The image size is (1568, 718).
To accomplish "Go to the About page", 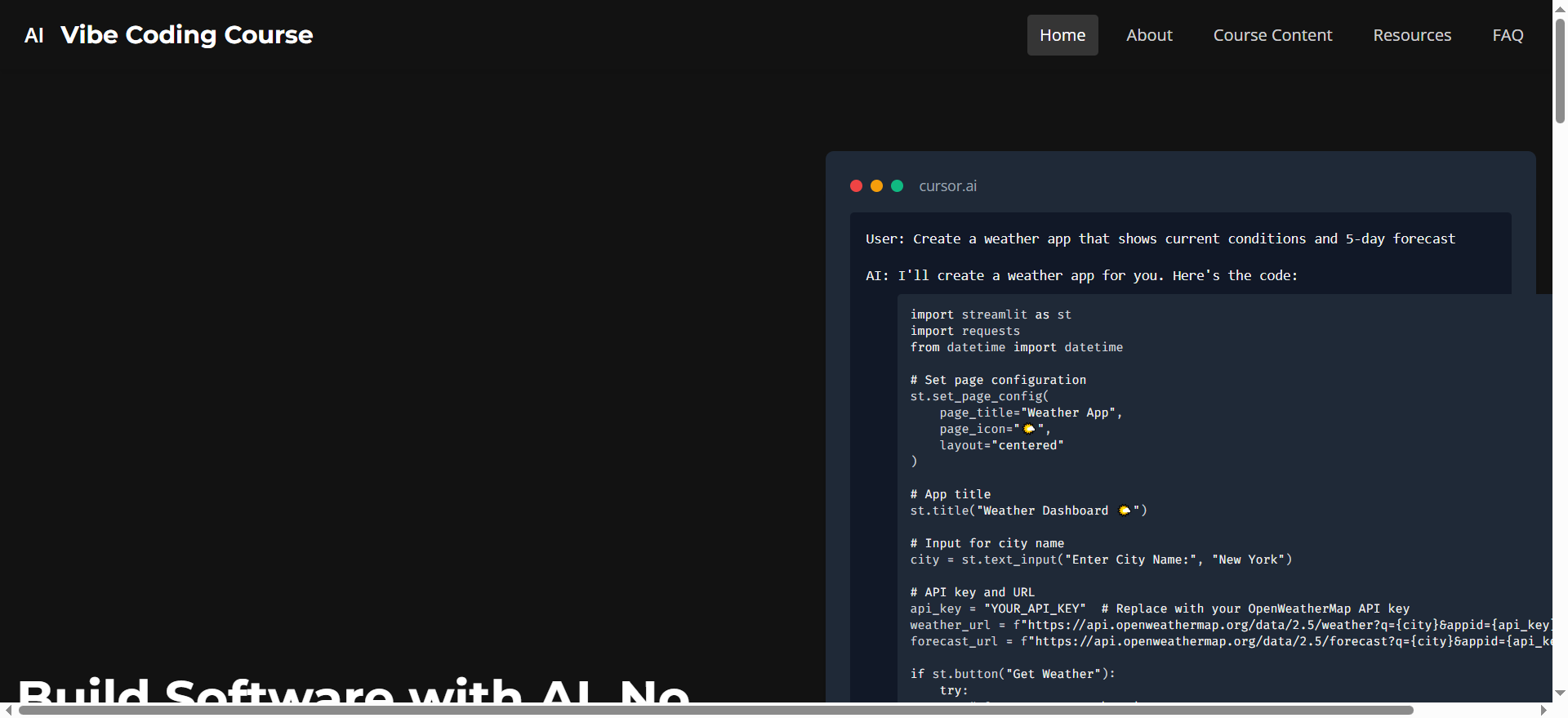I will (x=1149, y=35).
